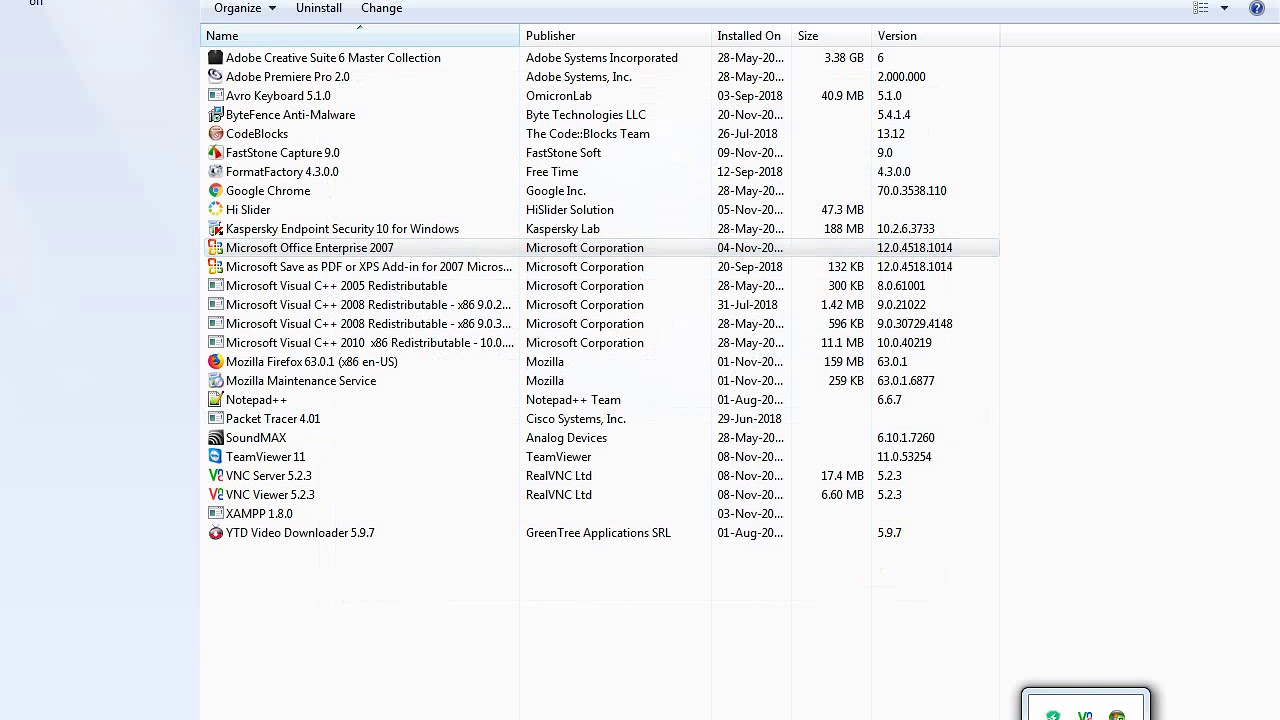Click the Microsoft Save as PDF add-in icon
The height and width of the screenshot is (720, 1280).
215,267
